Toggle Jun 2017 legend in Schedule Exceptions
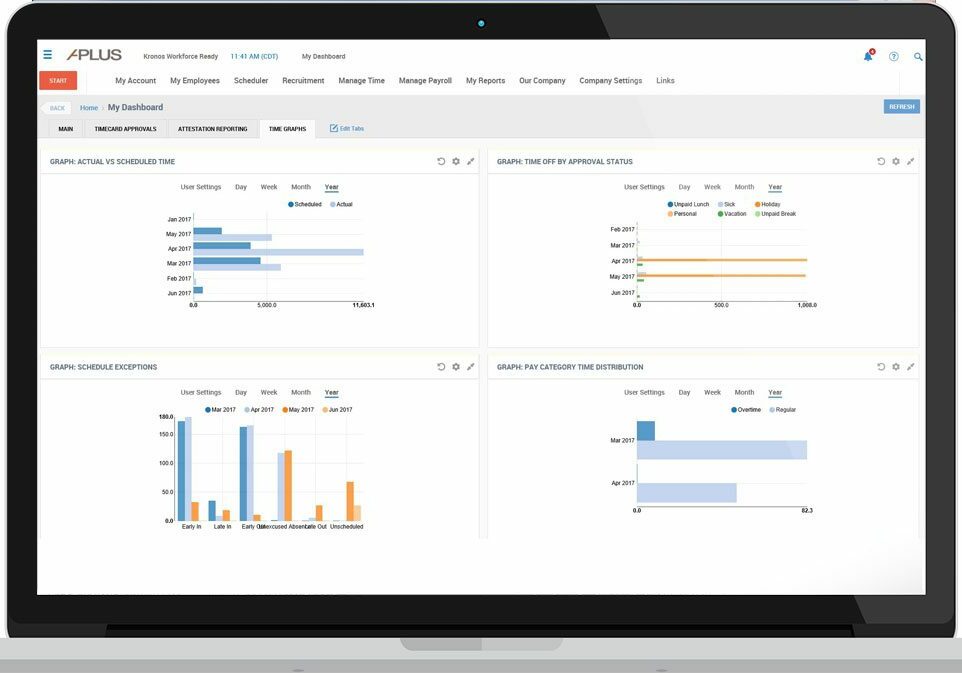 (337, 410)
